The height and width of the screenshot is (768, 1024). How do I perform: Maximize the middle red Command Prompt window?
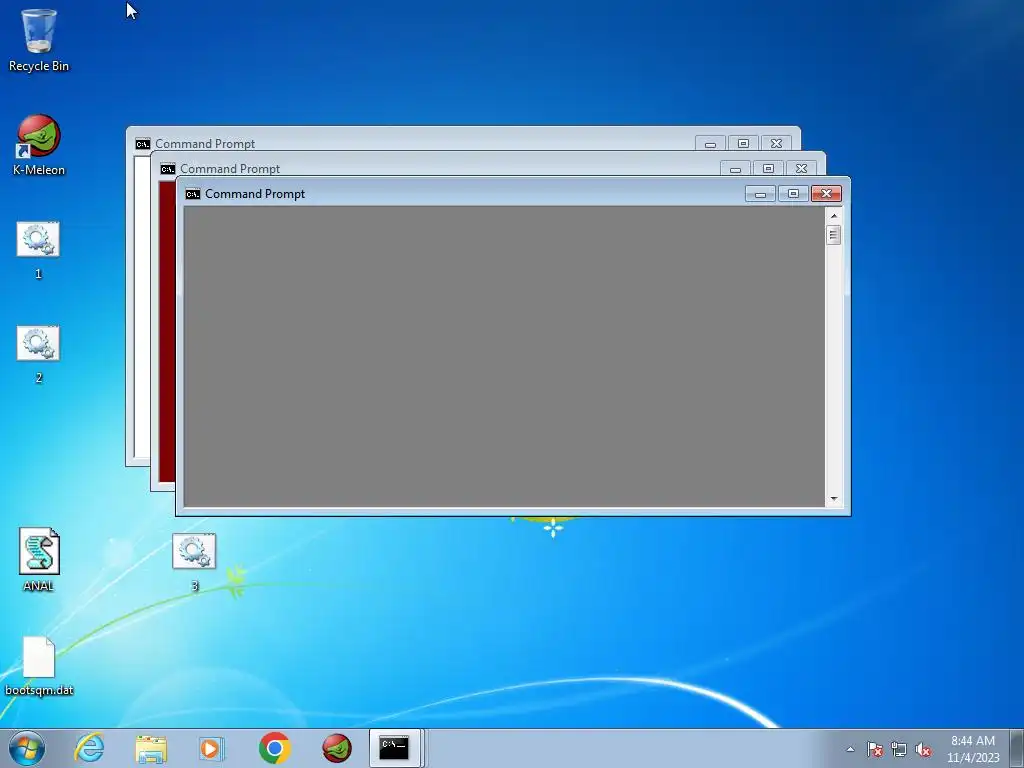769,169
